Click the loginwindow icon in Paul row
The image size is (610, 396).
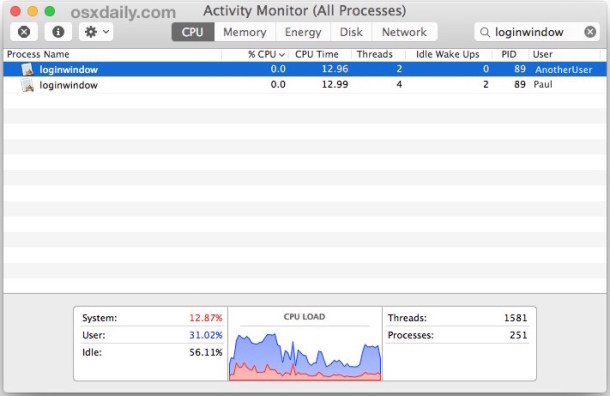pos(27,85)
